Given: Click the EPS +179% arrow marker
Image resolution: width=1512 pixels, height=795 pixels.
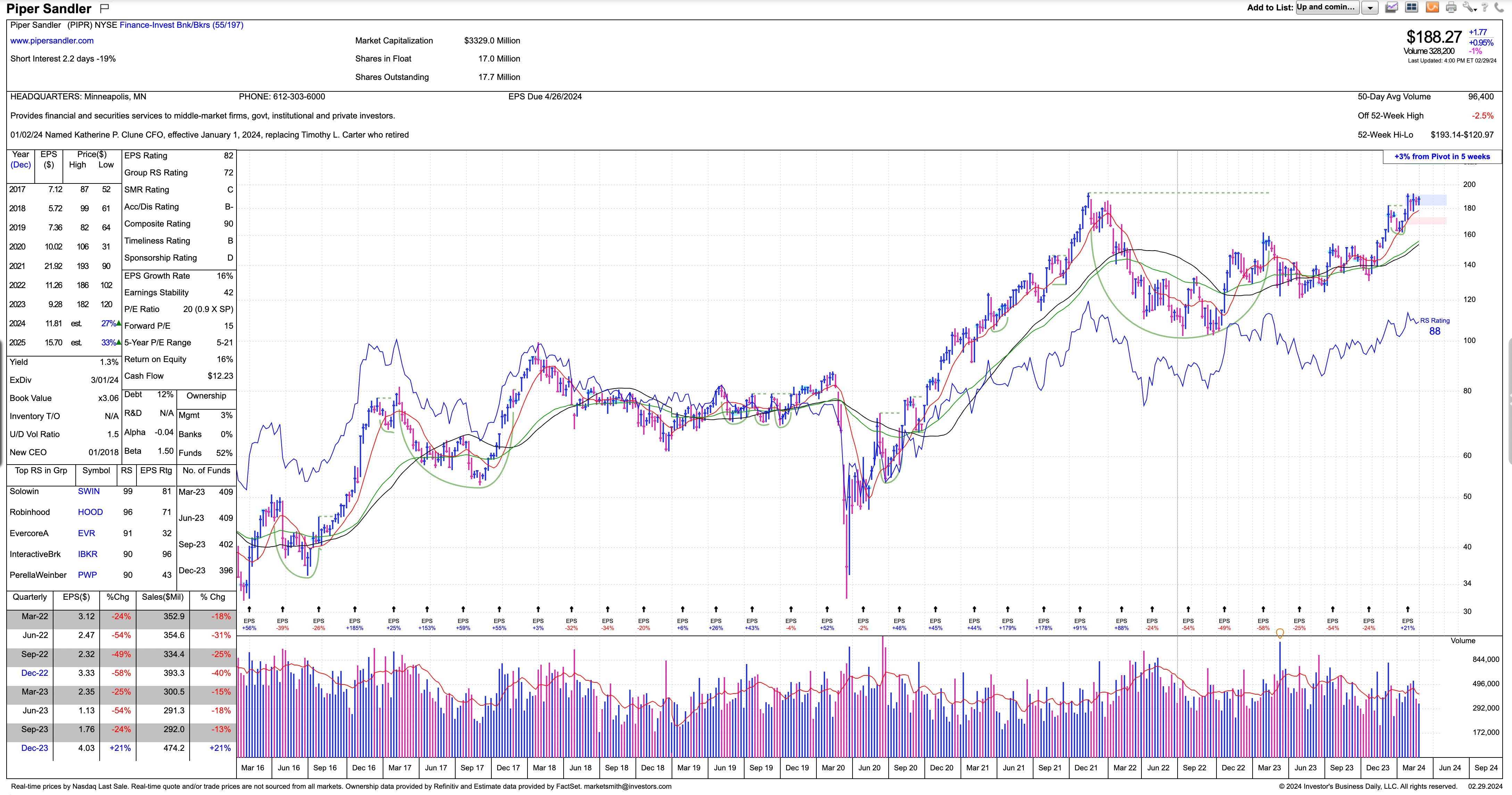Looking at the screenshot, I should click(x=1007, y=609).
